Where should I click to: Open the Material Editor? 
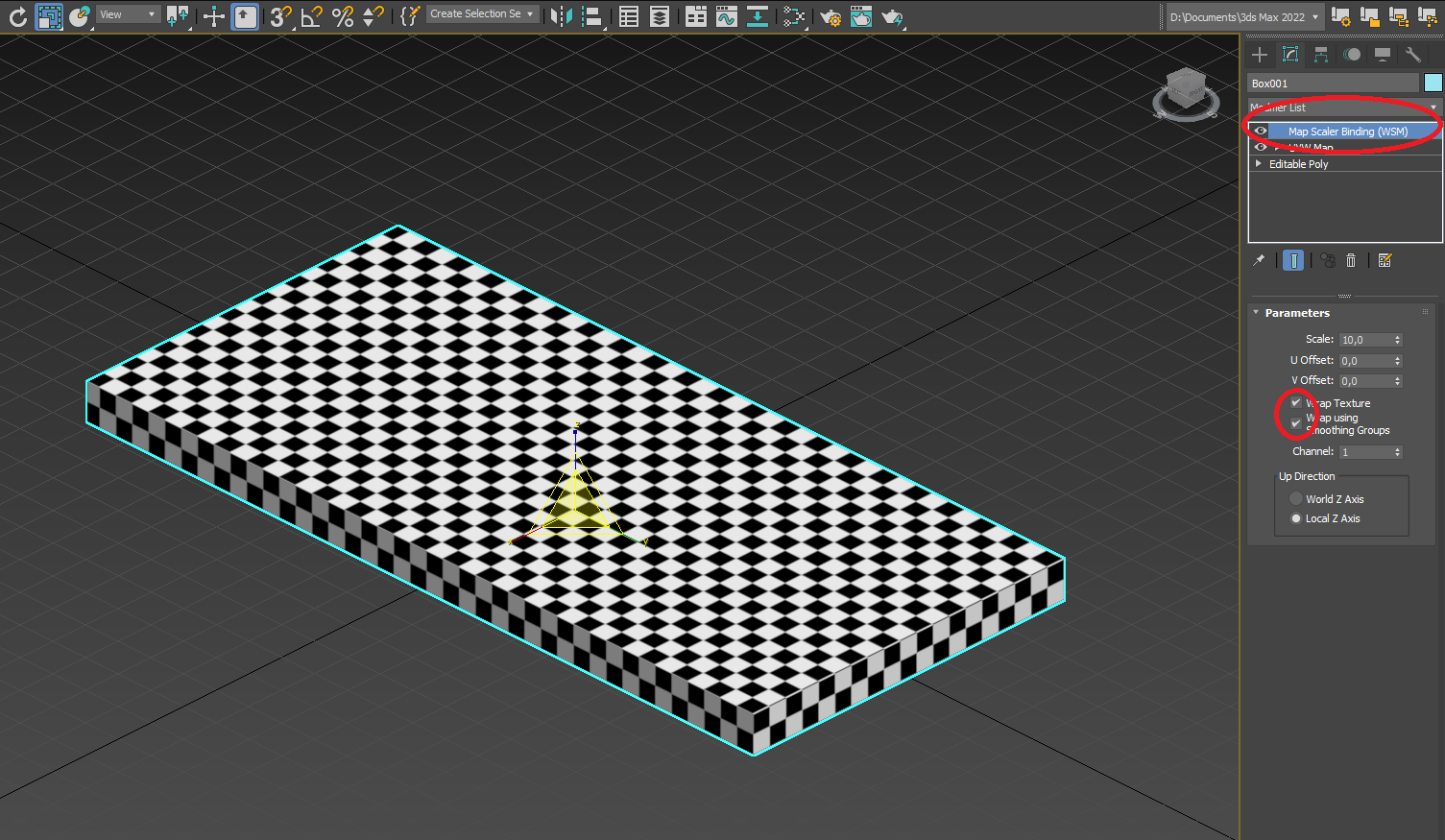pyautogui.click(x=793, y=16)
